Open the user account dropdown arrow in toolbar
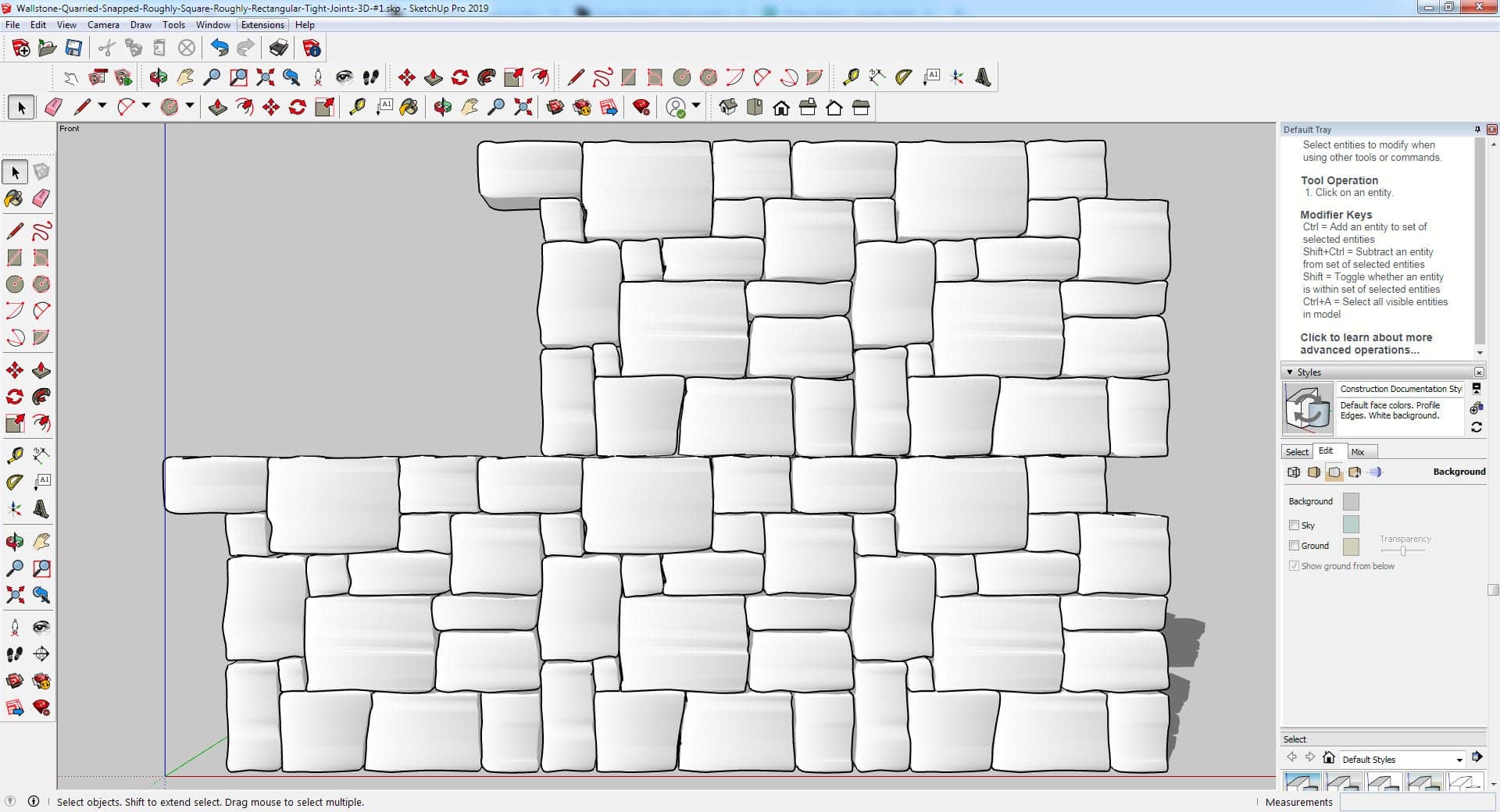The image size is (1500, 812). [696, 106]
